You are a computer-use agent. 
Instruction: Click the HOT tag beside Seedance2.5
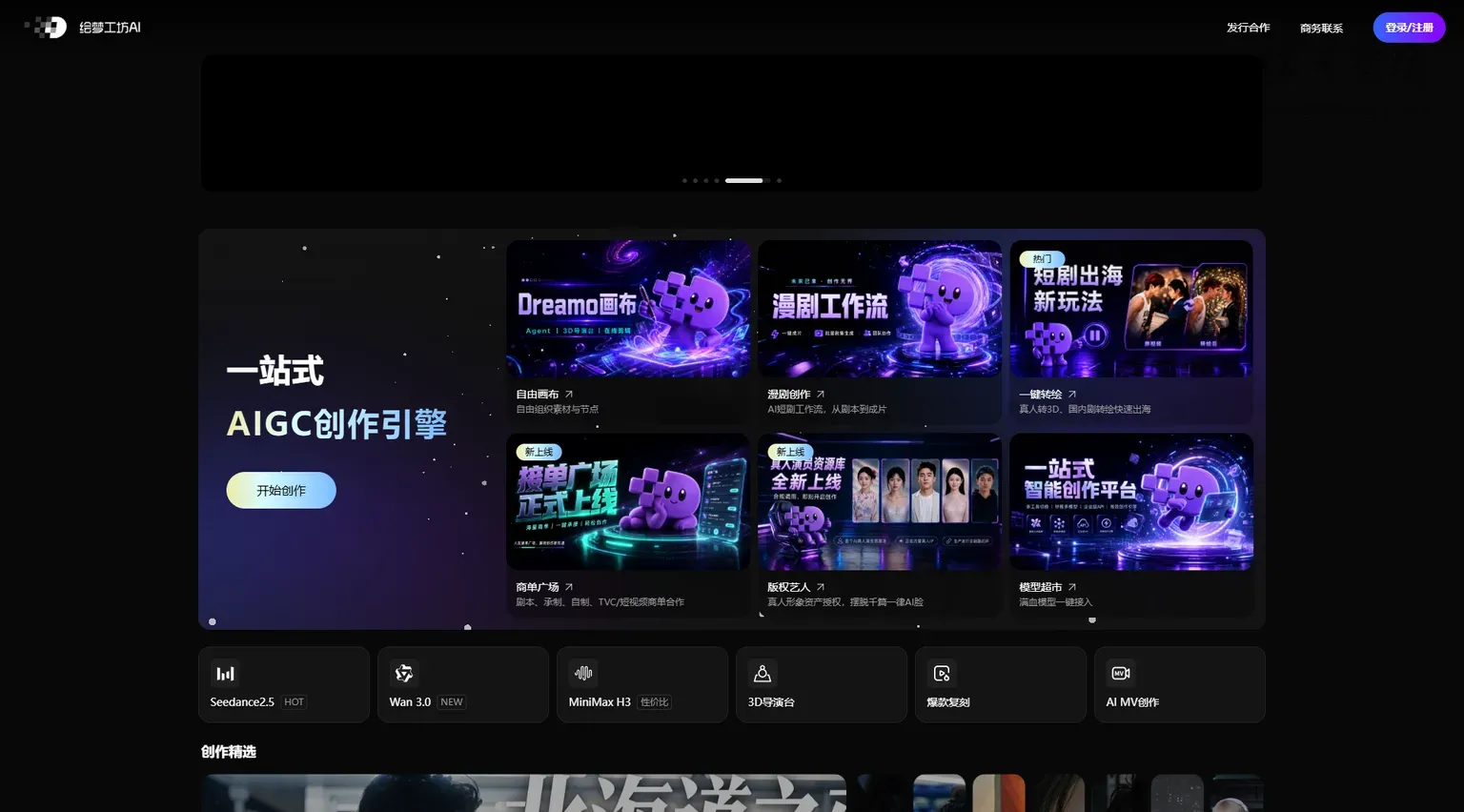pyautogui.click(x=295, y=702)
